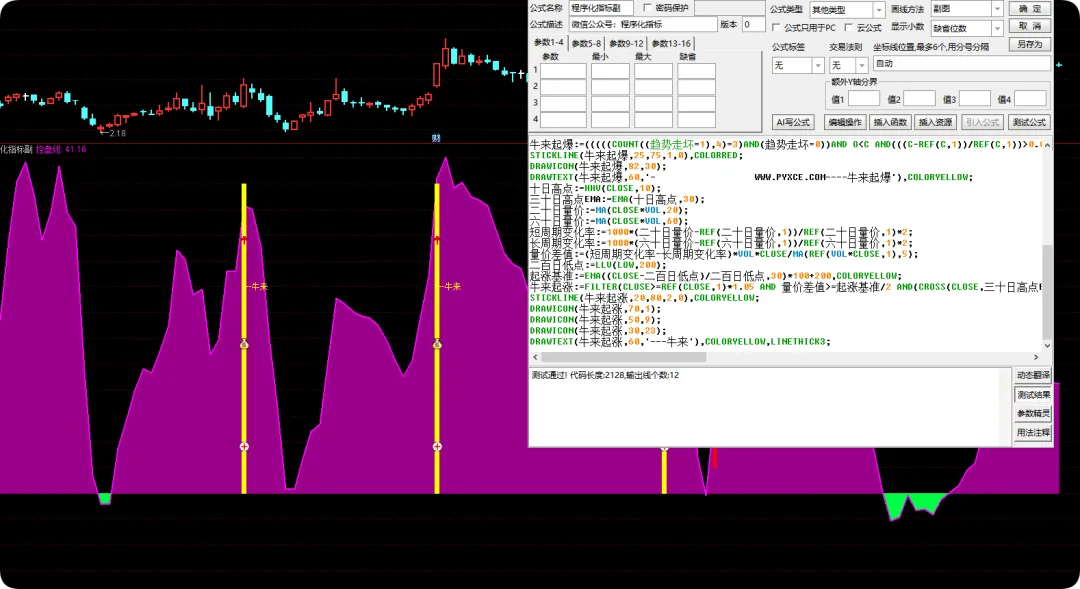Click the 插入资源 button
1080x589 pixels.
tap(935, 122)
